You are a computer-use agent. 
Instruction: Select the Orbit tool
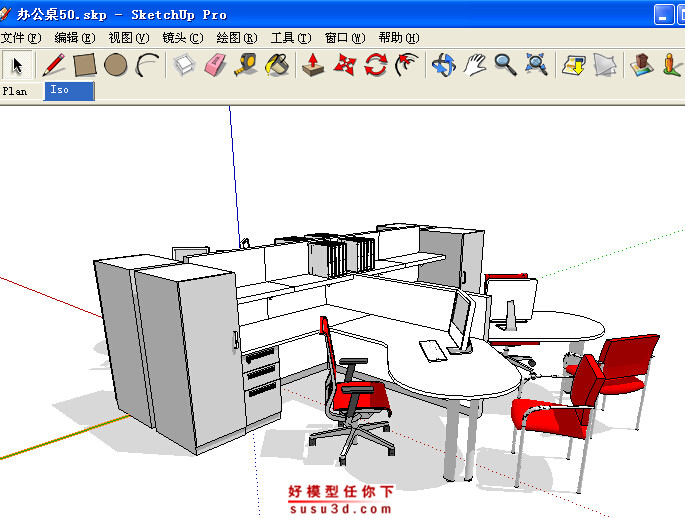point(443,65)
